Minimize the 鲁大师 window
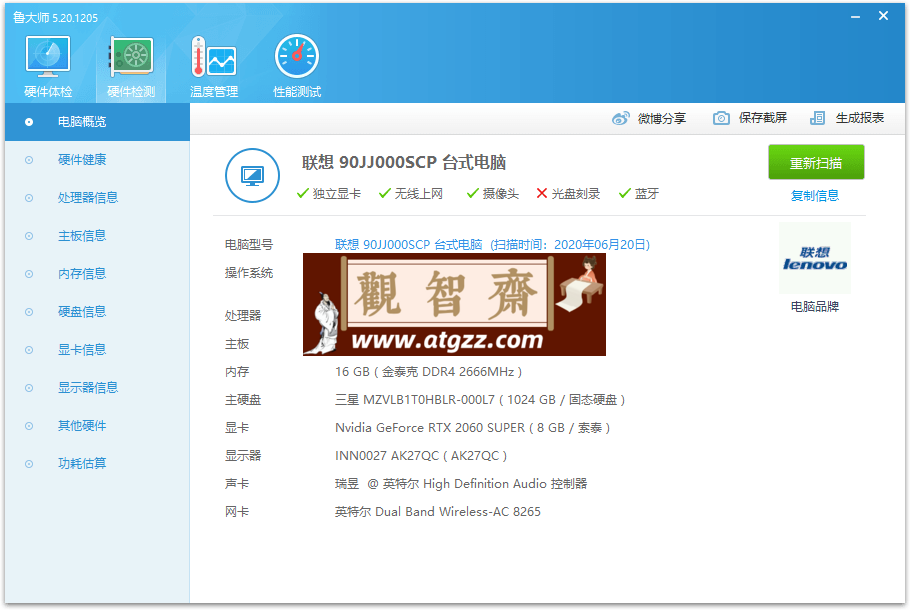Screen dimensions: 910x610 click(x=855, y=17)
